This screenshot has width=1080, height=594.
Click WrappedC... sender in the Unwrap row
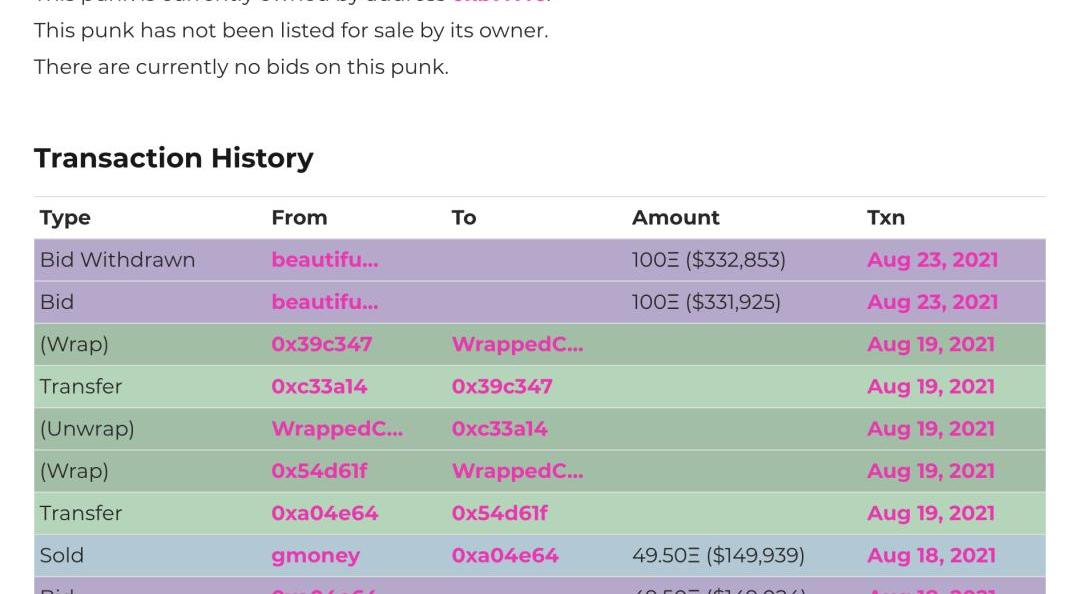(337, 428)
